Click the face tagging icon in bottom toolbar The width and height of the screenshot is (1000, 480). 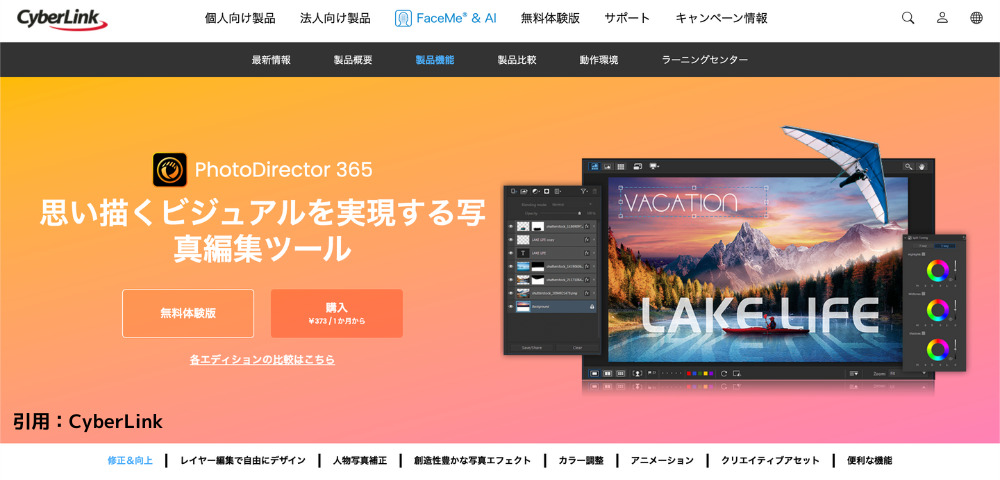click(x=637, y=374)
